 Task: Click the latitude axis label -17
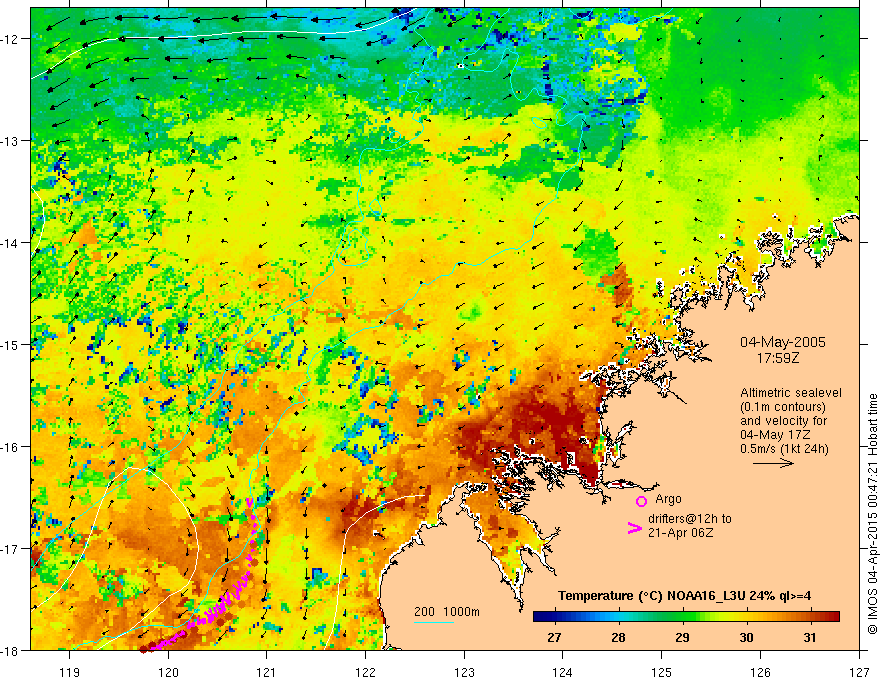(x=9, y=549)
